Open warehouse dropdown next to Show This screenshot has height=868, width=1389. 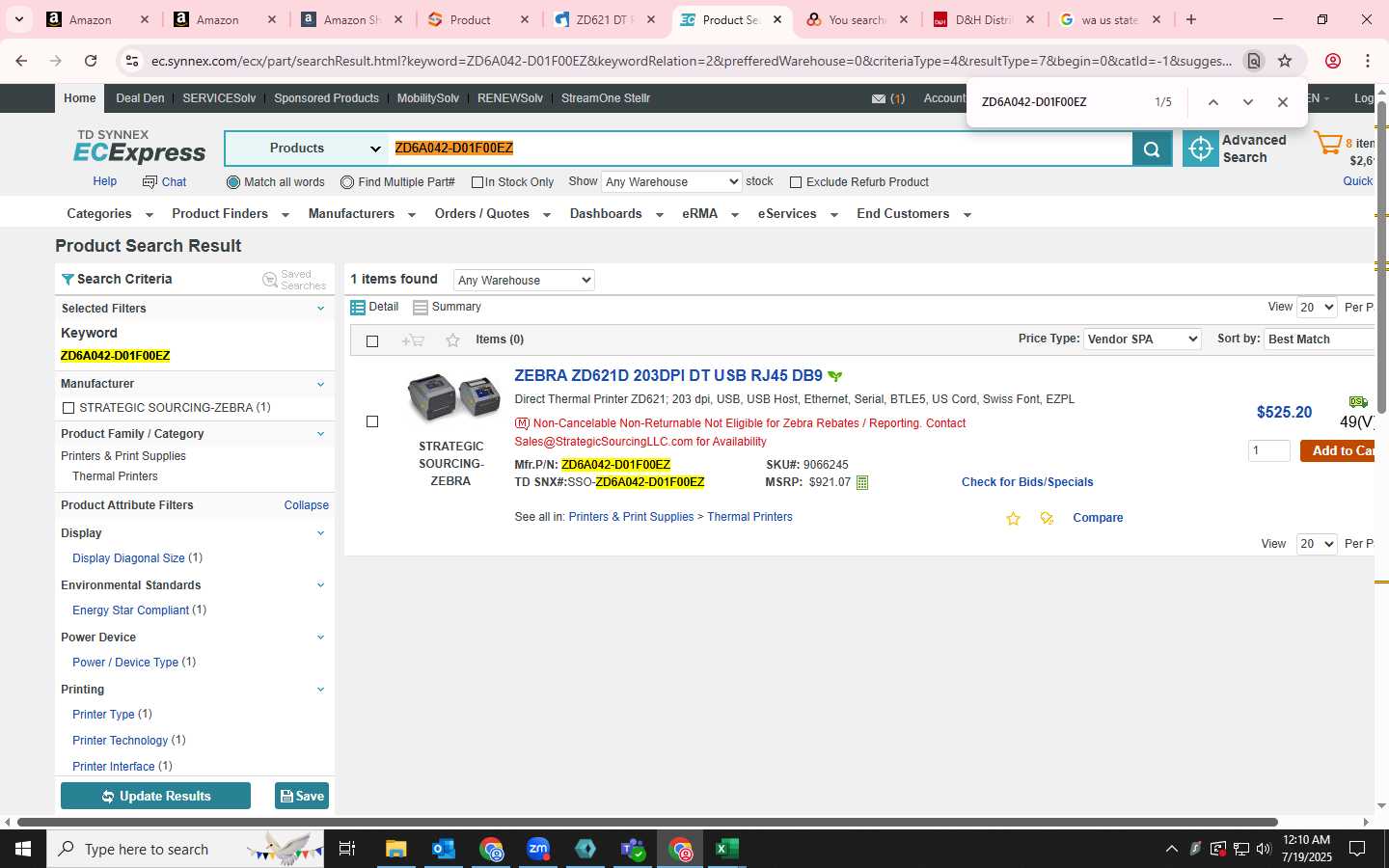(x=671, y=181)
